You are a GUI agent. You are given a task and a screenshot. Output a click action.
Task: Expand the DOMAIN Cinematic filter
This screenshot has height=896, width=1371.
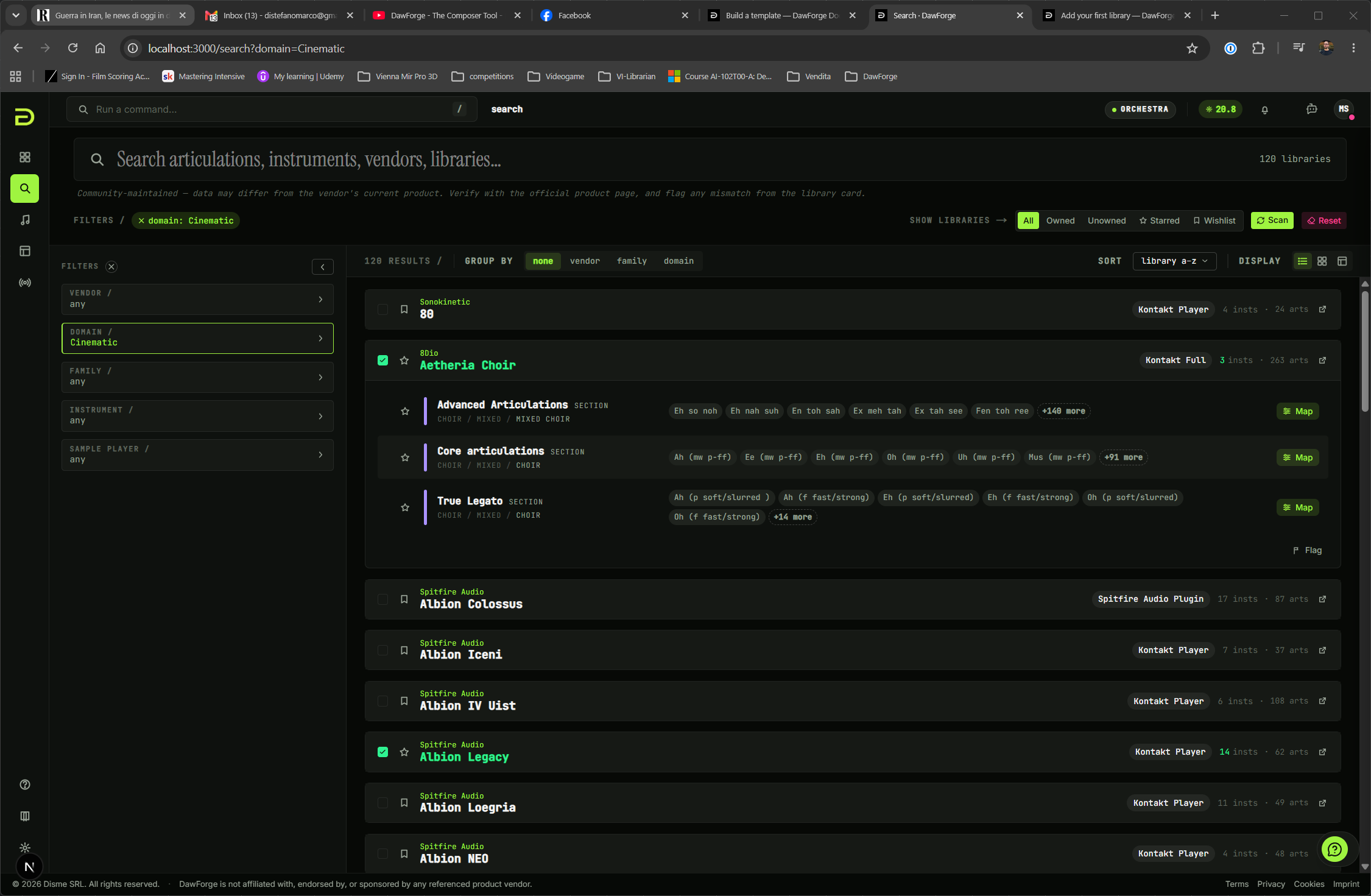[197, 338]
